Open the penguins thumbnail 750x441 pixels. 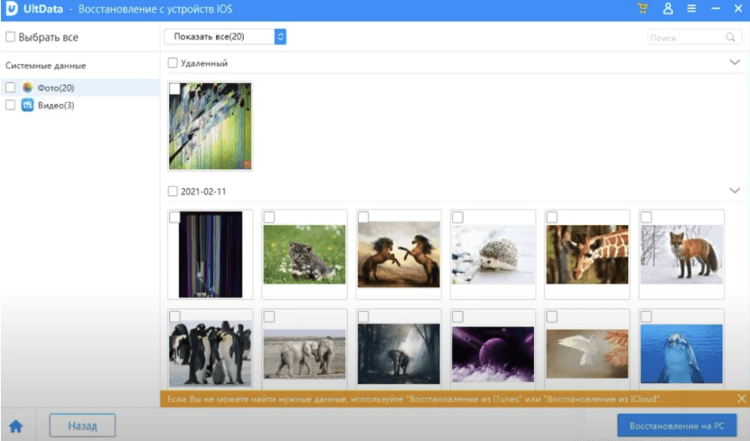coord(210,353)
